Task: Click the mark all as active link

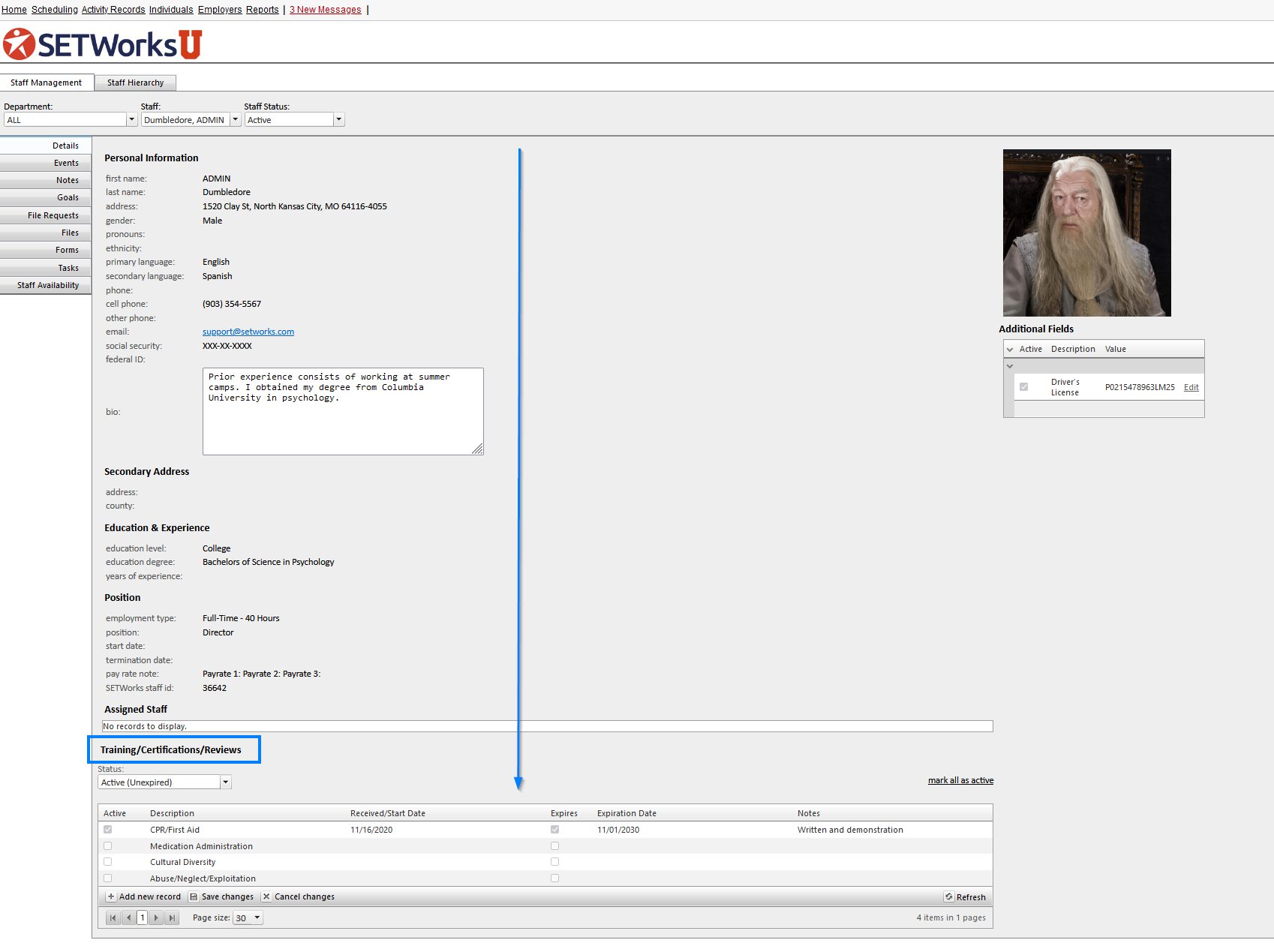Action: click(x=960, y=780)
